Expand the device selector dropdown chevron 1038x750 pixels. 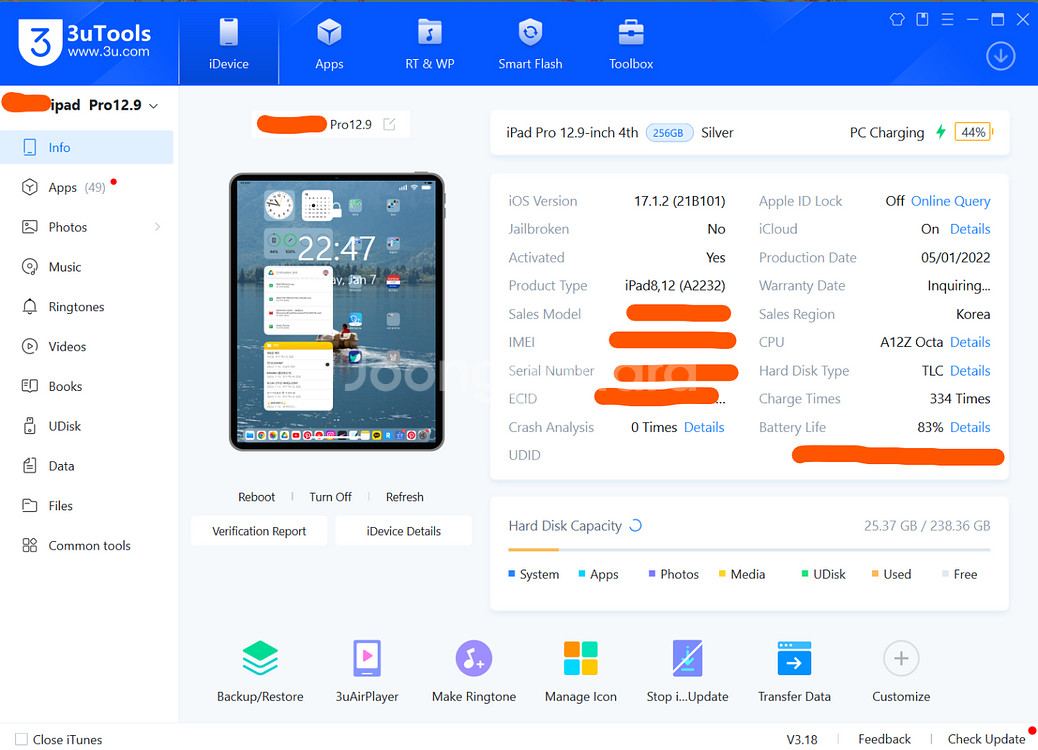154,106
